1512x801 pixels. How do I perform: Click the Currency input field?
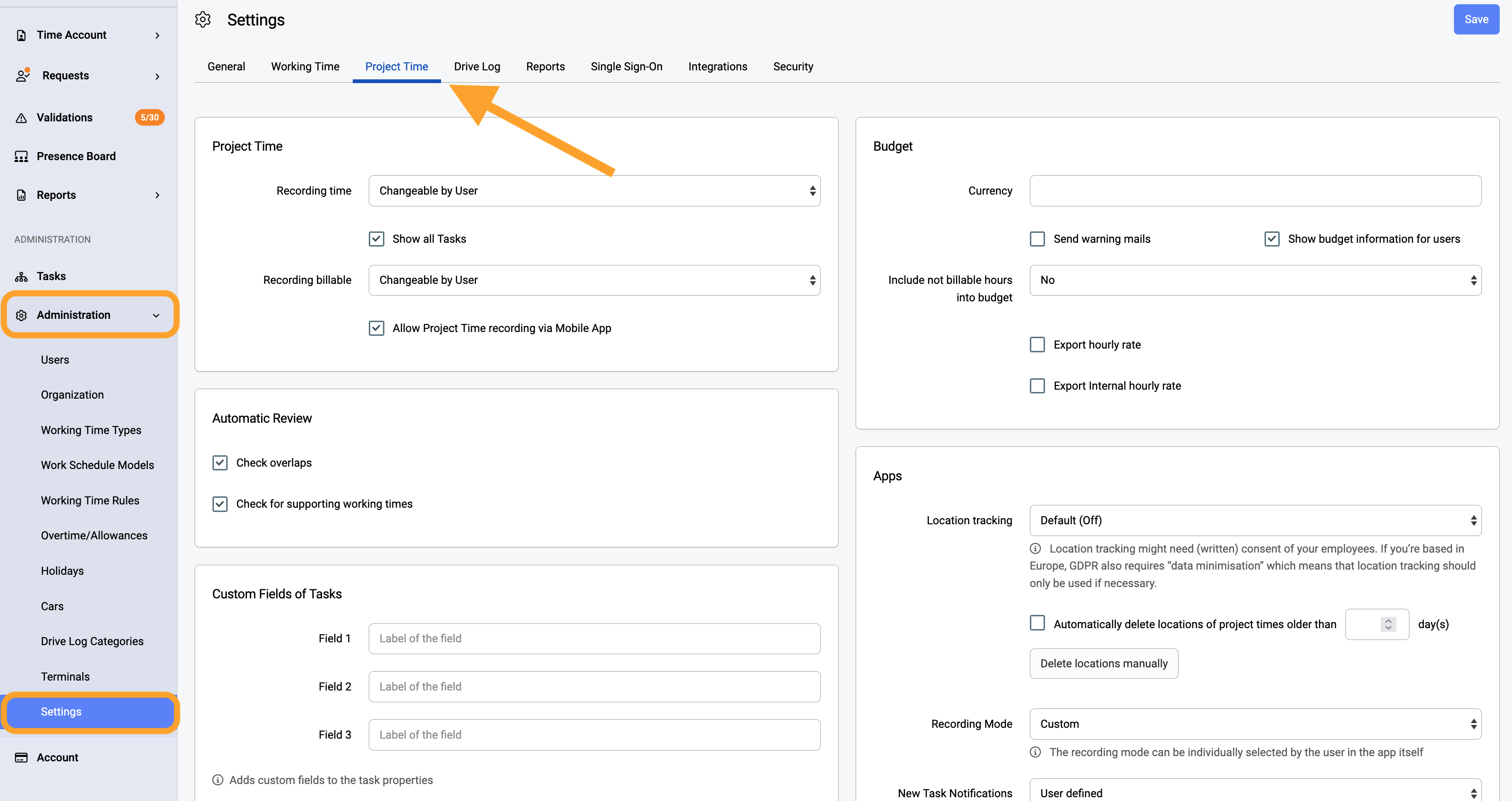[x=1255, y=191]
